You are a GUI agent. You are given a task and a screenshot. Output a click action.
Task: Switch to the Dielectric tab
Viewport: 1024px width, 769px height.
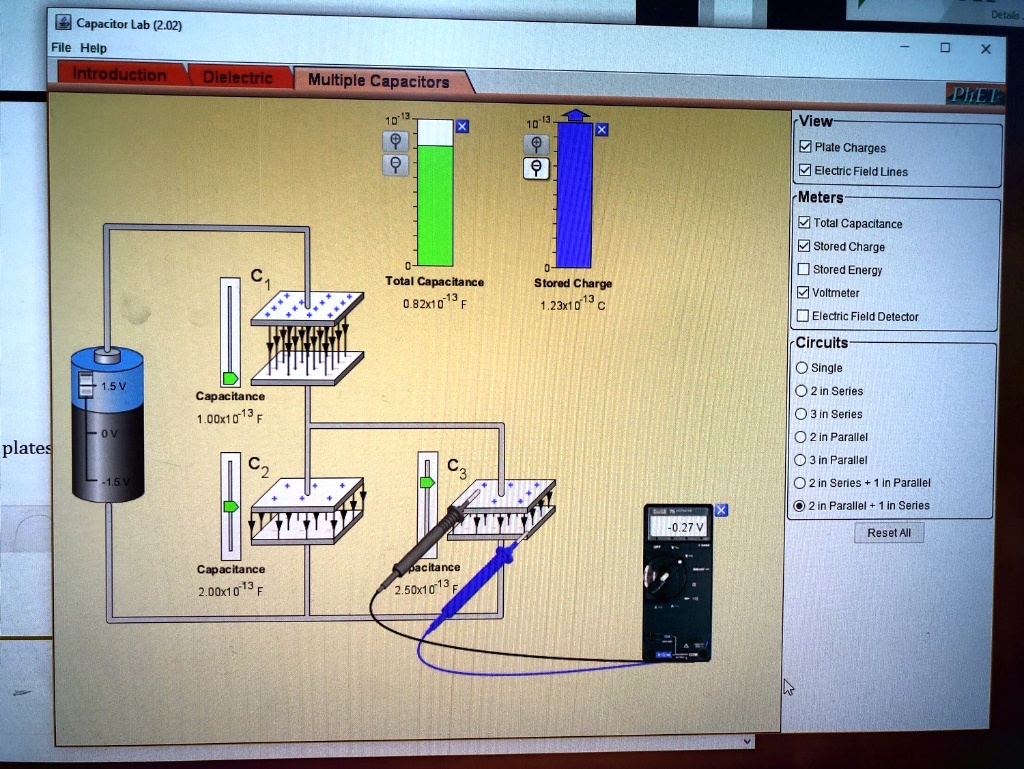tap(236, 75)
